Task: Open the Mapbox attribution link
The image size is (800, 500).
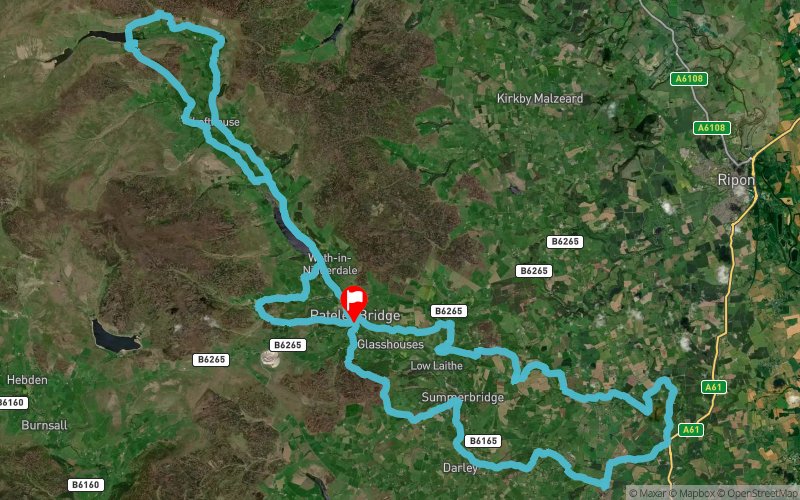Action: [x=692, y=493]
